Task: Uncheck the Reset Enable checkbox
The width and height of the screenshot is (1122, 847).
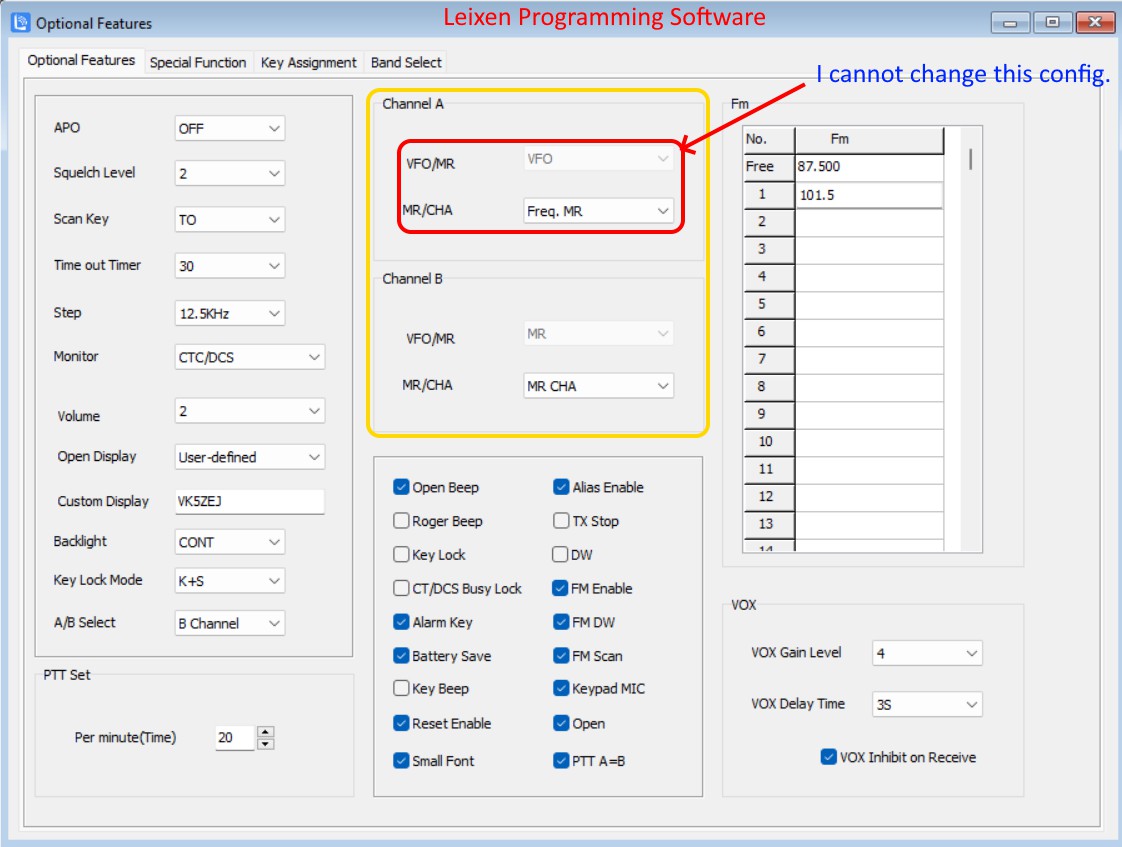Action: pyautogui.click(x=401, y=723)
